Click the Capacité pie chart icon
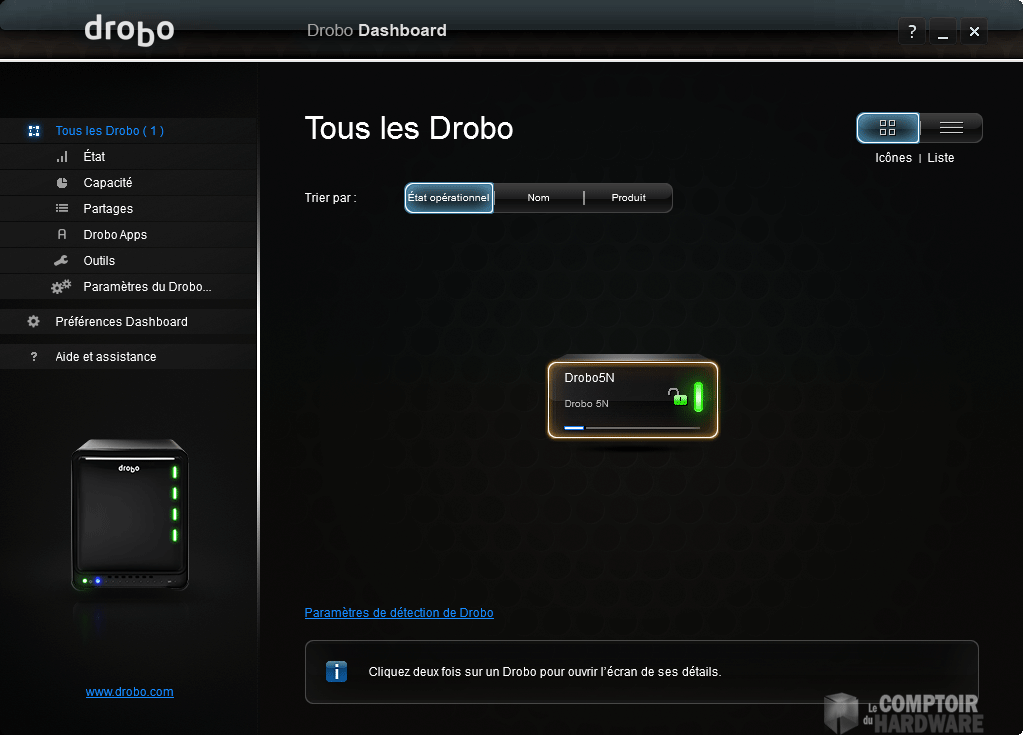1023x735 pixels. coord(62,183)
